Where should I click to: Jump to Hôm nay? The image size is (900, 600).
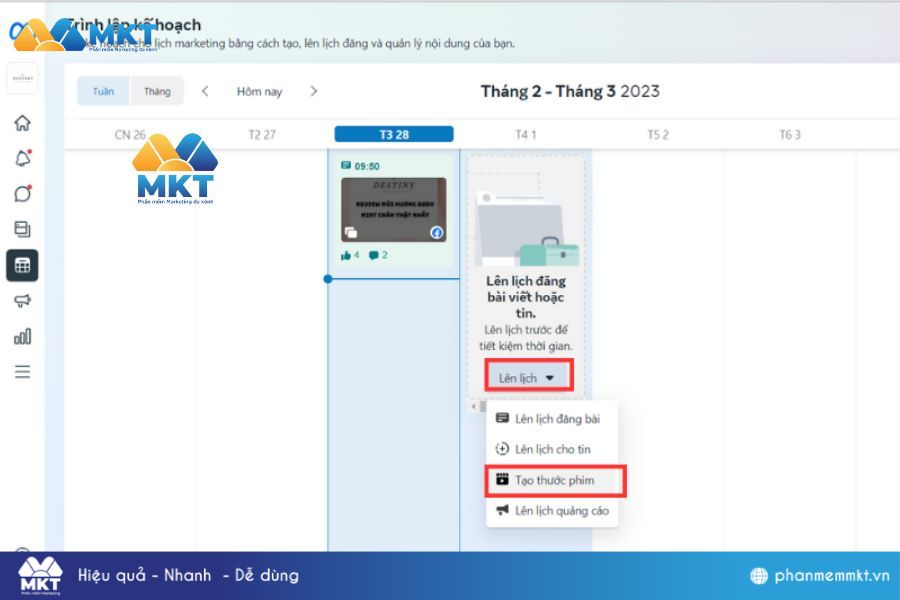click(259, 92)
